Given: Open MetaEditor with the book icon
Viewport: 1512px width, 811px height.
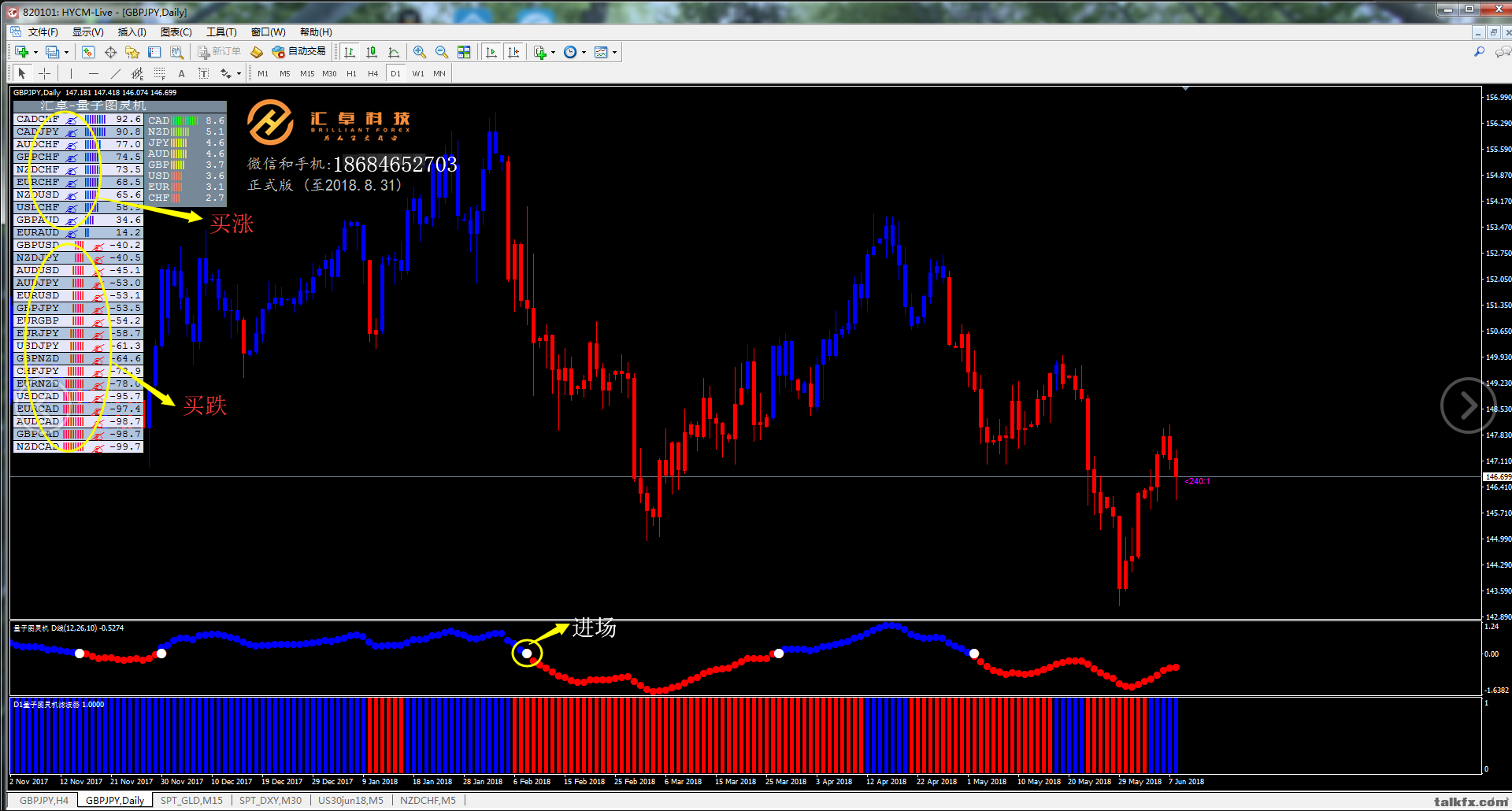Looking at the screenshot, I should tap(257, 52).
